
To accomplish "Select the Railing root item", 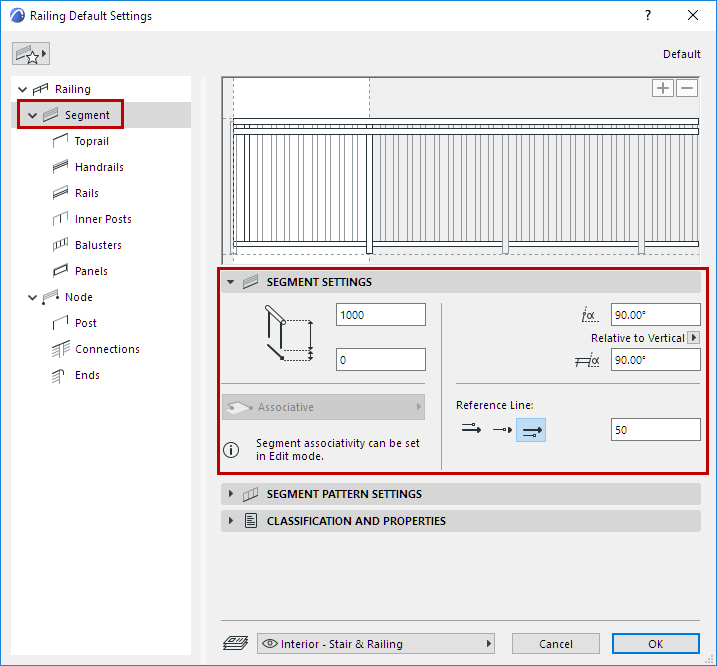I will (x=73, y=89).
